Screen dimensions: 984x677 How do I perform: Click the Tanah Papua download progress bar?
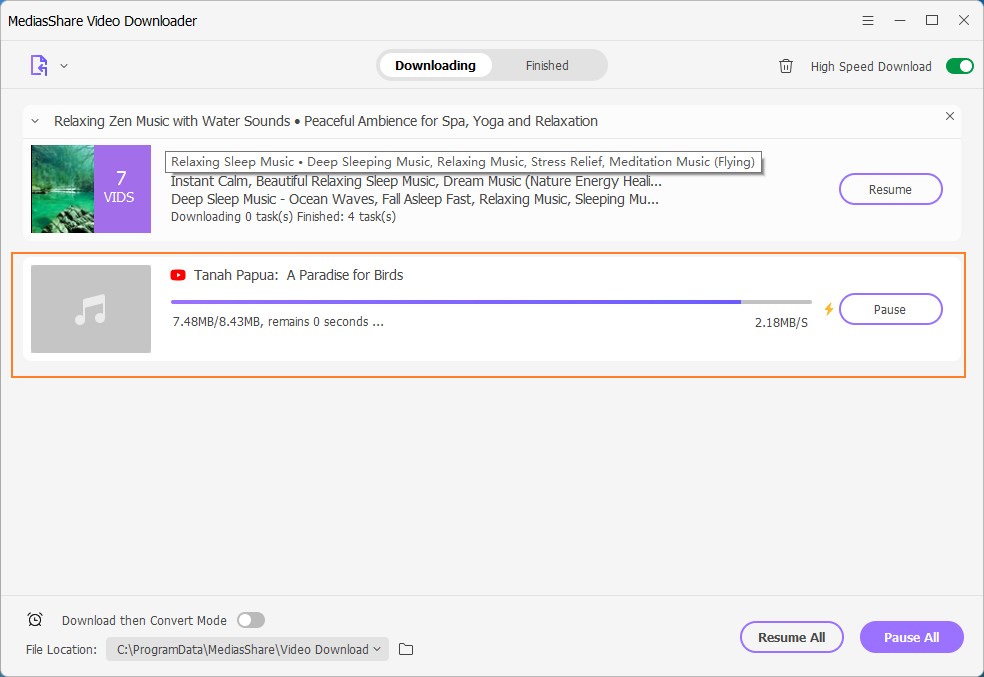click(x=490, y=301)
